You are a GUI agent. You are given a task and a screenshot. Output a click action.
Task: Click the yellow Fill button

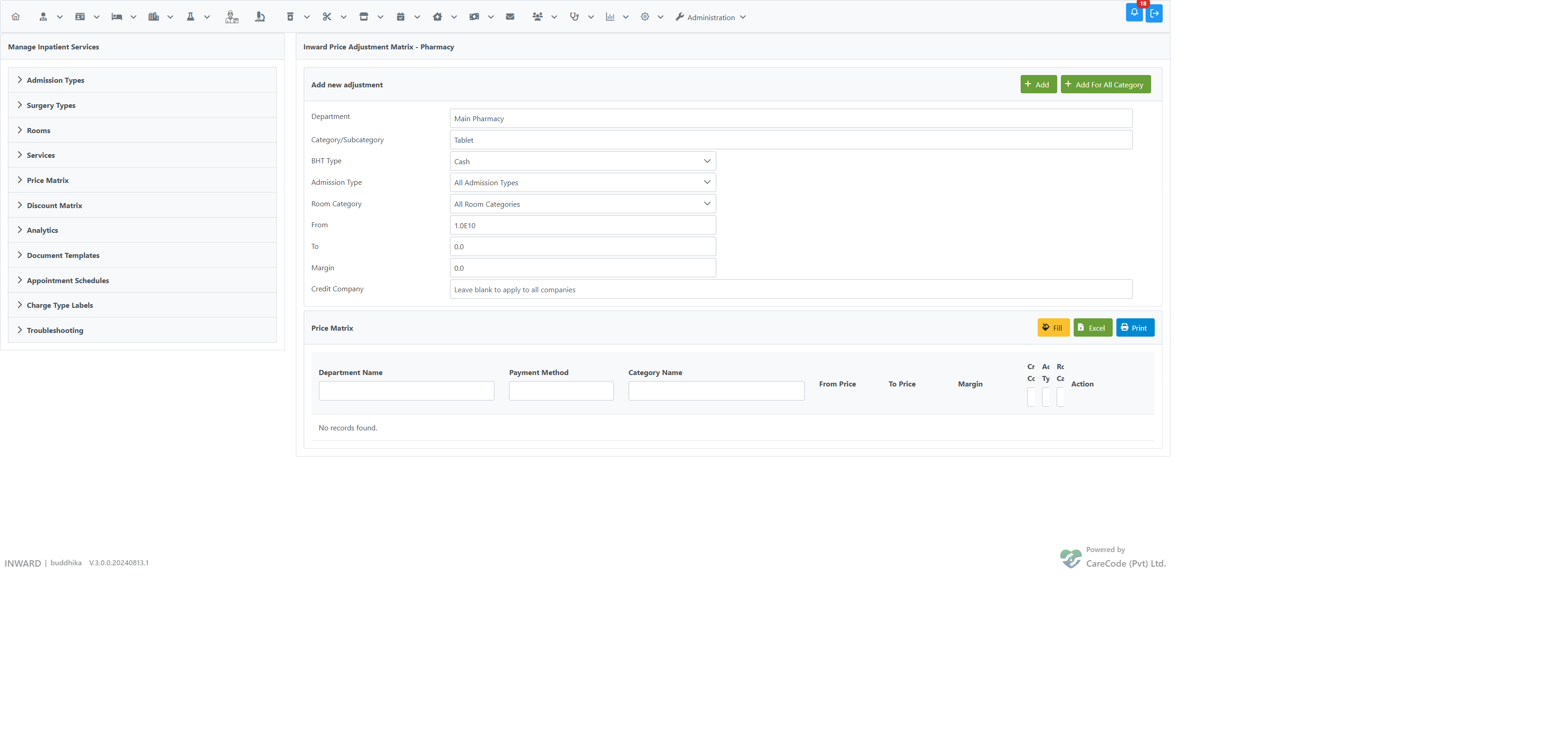click(1053, 327)
